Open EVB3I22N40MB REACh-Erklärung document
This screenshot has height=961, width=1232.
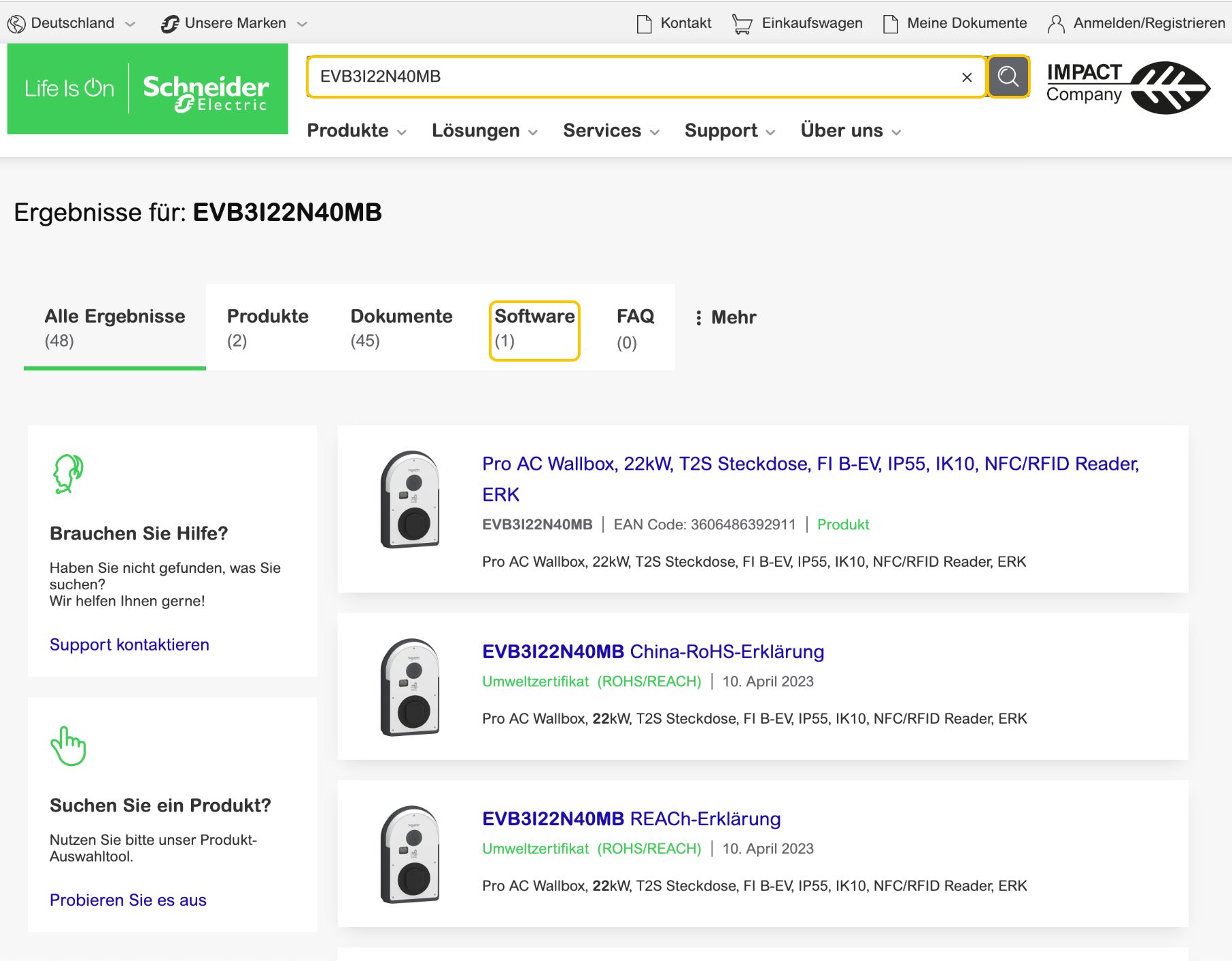click(x=631, y=819)
